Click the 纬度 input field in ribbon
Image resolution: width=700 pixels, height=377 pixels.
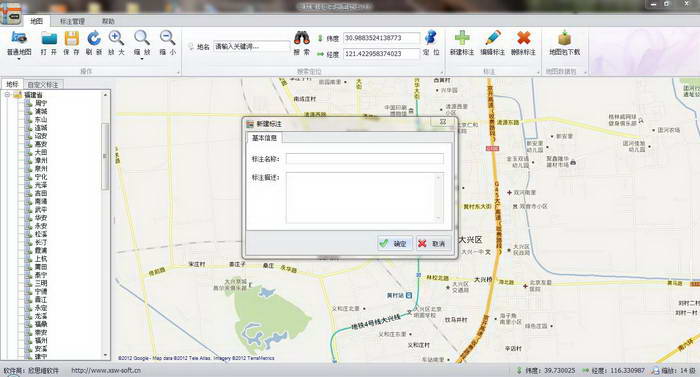click(381, 38)
